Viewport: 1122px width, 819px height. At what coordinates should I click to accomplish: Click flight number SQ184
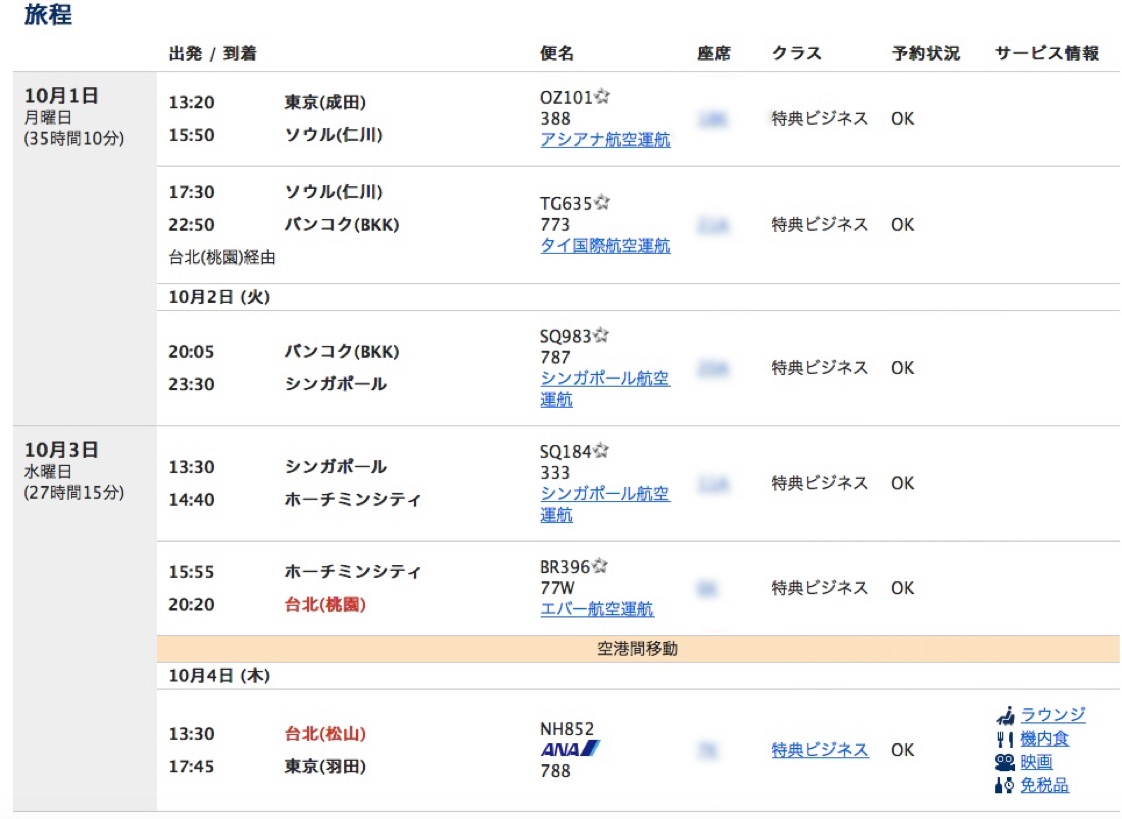tap(565, 451)
